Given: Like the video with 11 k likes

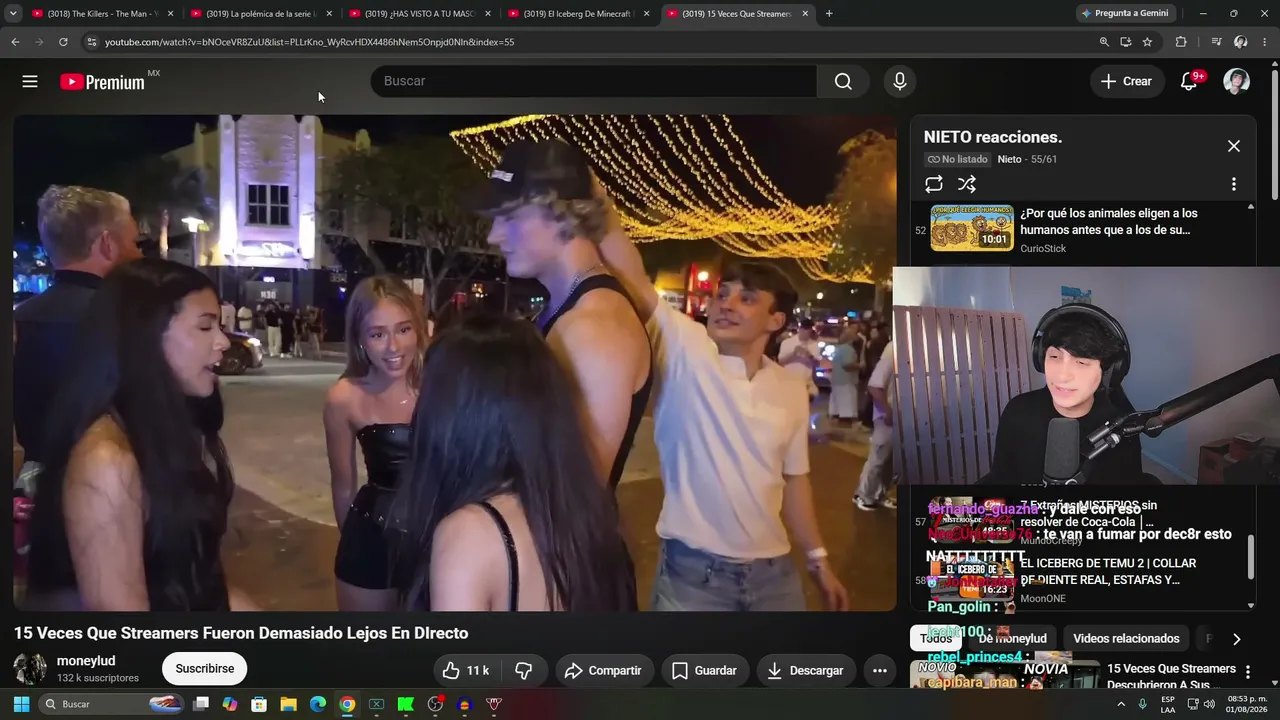Looking at the screenshot, I should pyautogui.click(x=466, y=670).
